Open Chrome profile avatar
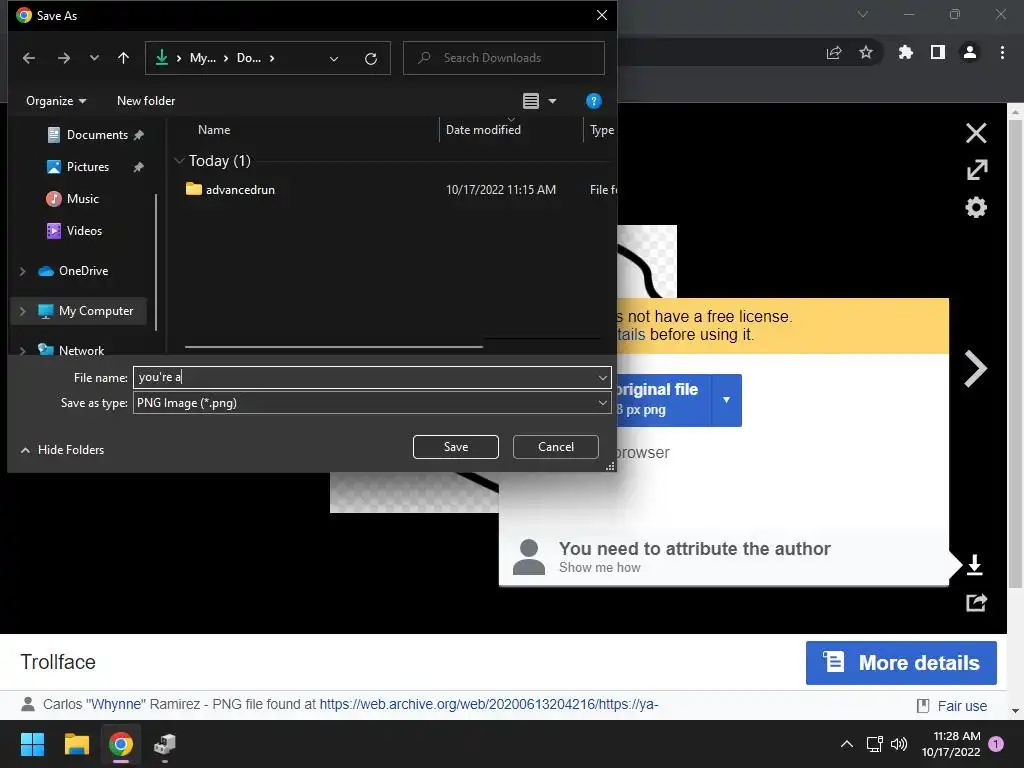Screen dimensions: 1024x768 (x=970, y=52)
